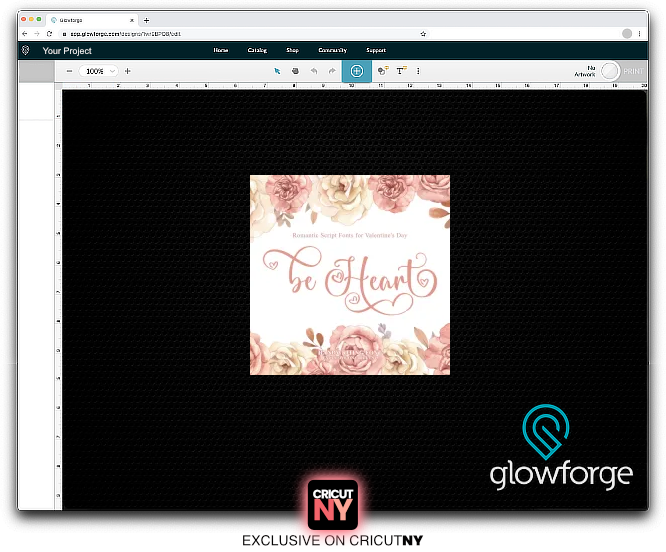Image resolution: width=666 pixels, height=552 pixels.
Task: Click the Glowforge logo in header
Action: pyautogui.click(x=25, y=50)
